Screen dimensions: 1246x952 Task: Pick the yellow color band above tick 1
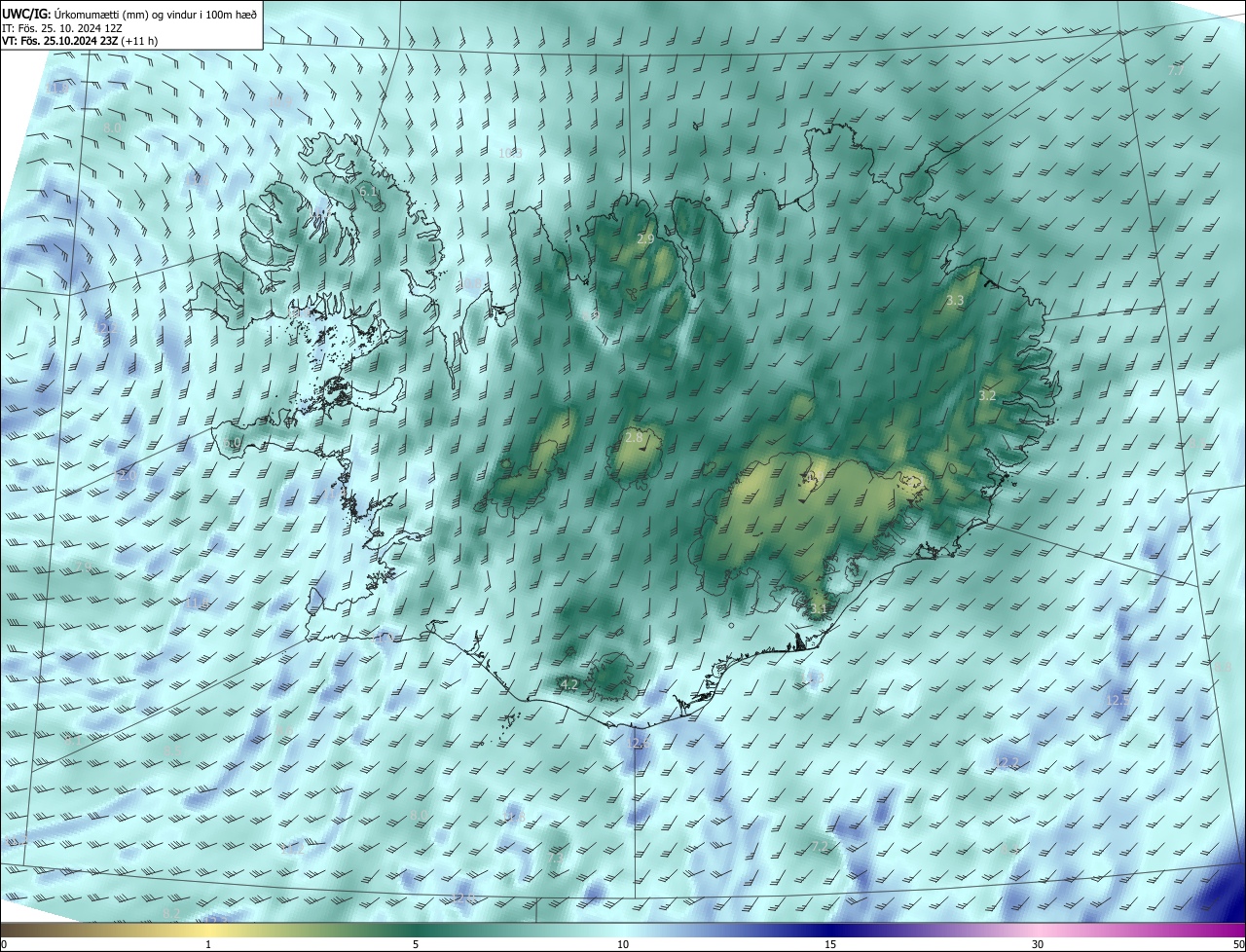(208, 930)
